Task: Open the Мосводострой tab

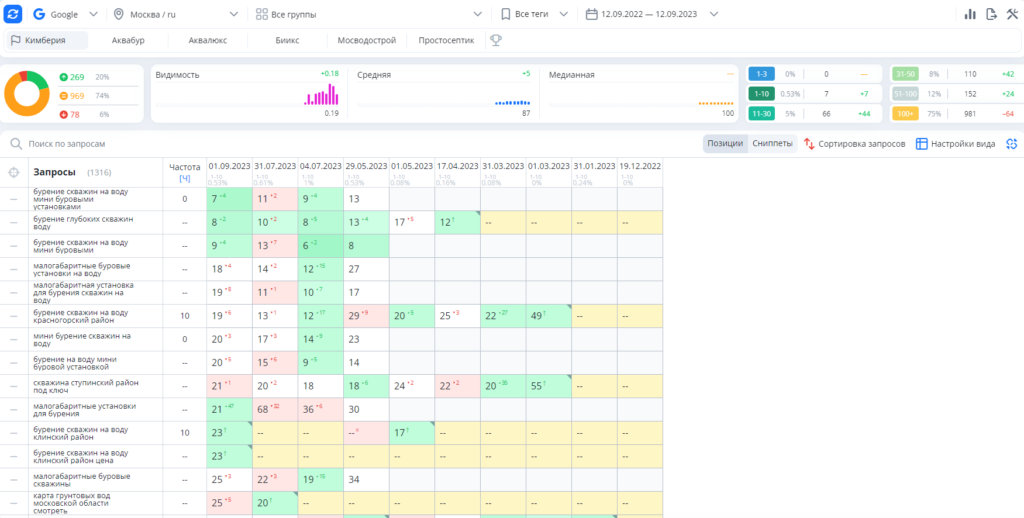Action: [x=366, y=40]
